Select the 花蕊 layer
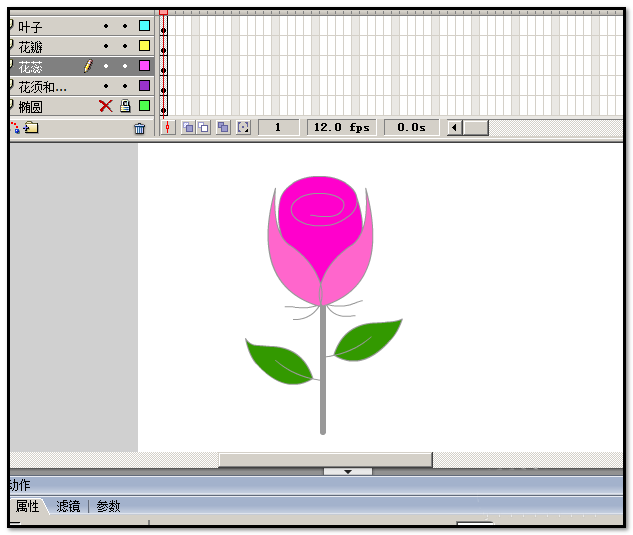Viewport: 633px width, 535px height. click(x=81, y=66)
